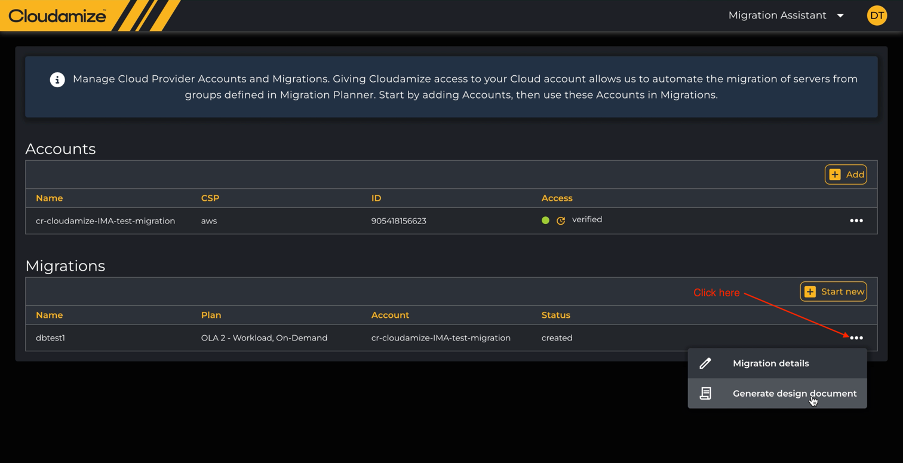The height and width of the screenshot is (464, 904).
Task: Choose Generate design document option
Action: coord(794,393)
